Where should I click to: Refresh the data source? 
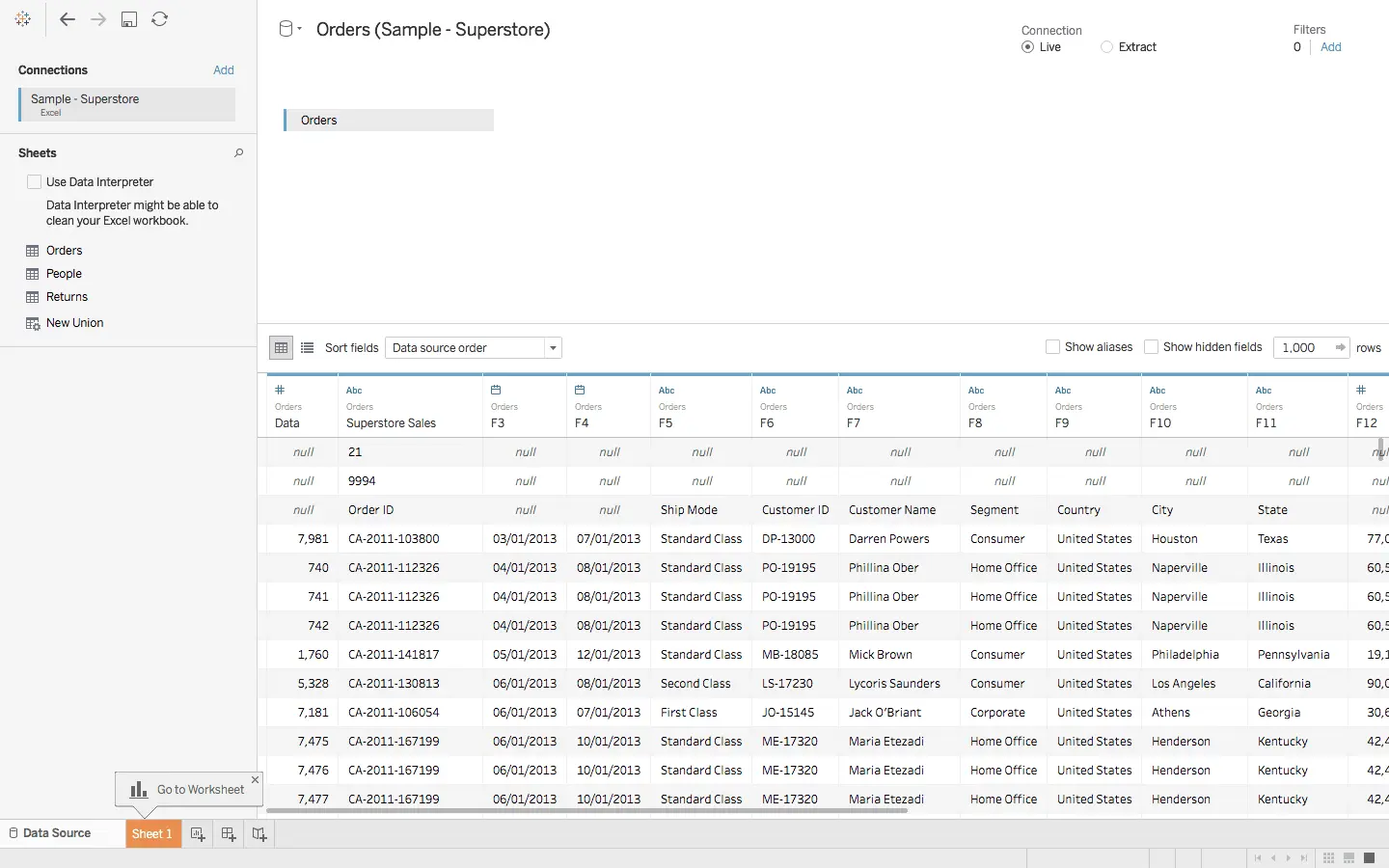pos(160,19)
